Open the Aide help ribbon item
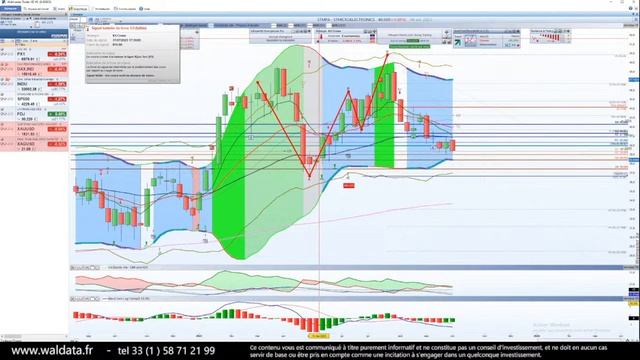Screen dimensions: 640x360 tap(145, 9)
